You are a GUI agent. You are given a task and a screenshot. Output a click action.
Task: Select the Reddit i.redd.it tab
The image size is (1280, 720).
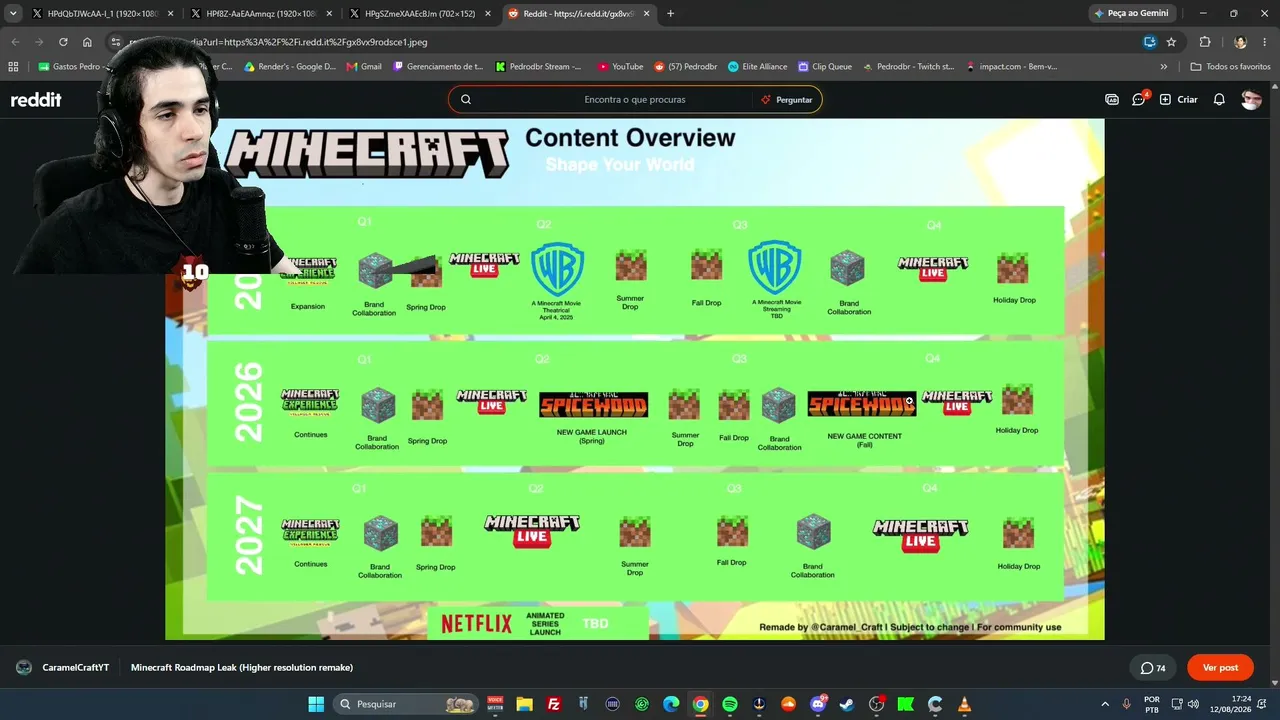point(579,14)
